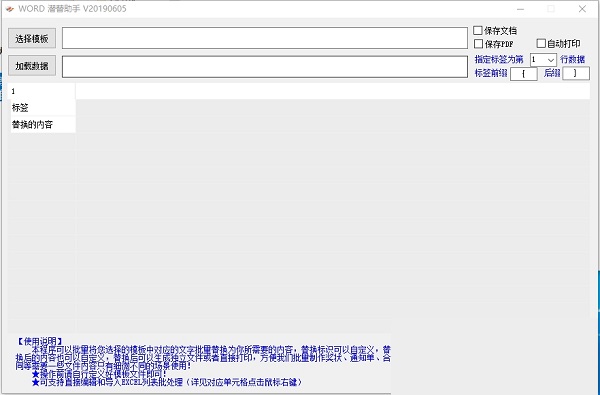Edit the 后缀 suffix field
The image size is (600, 395).
576,73
